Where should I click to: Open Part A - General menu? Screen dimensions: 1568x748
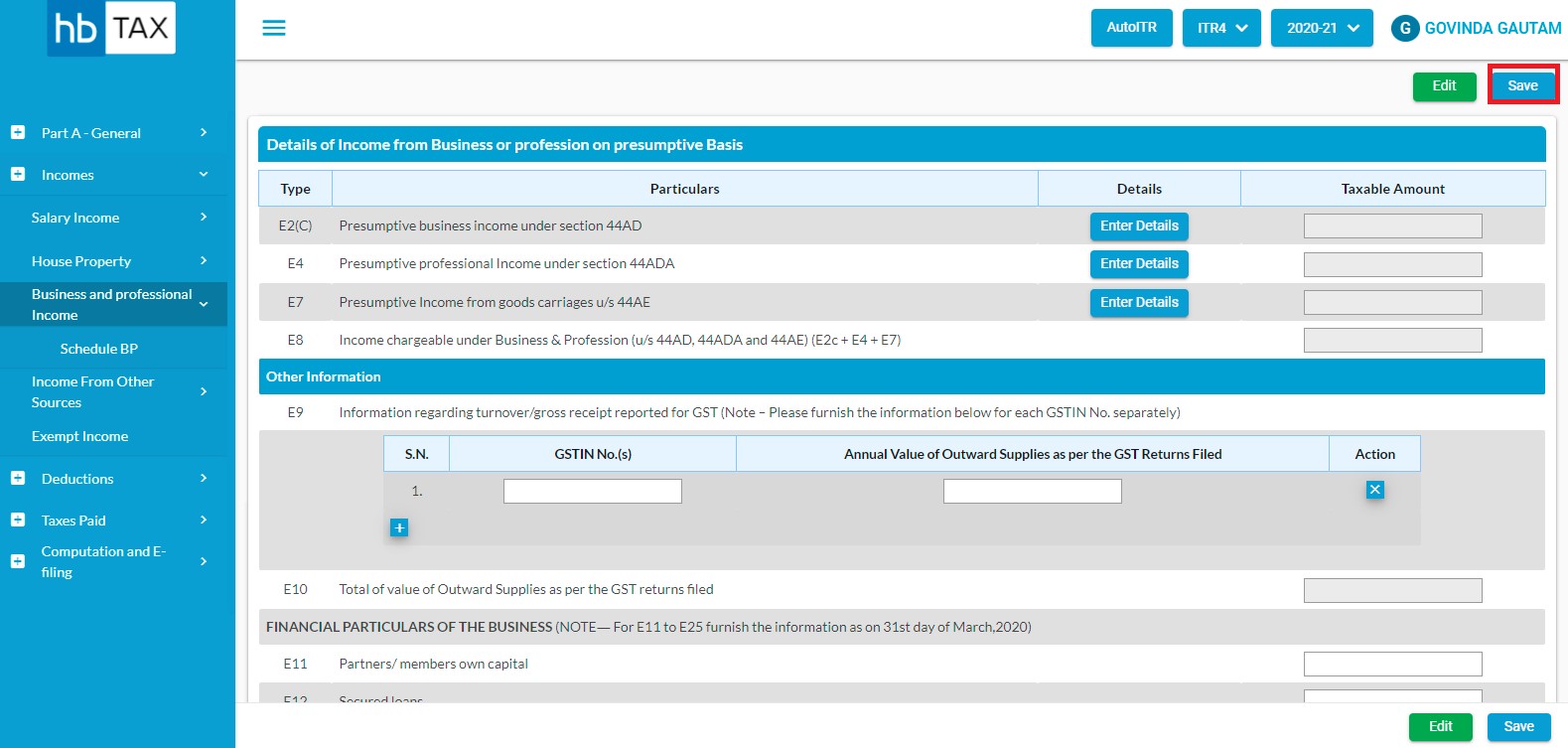[91, 133]
